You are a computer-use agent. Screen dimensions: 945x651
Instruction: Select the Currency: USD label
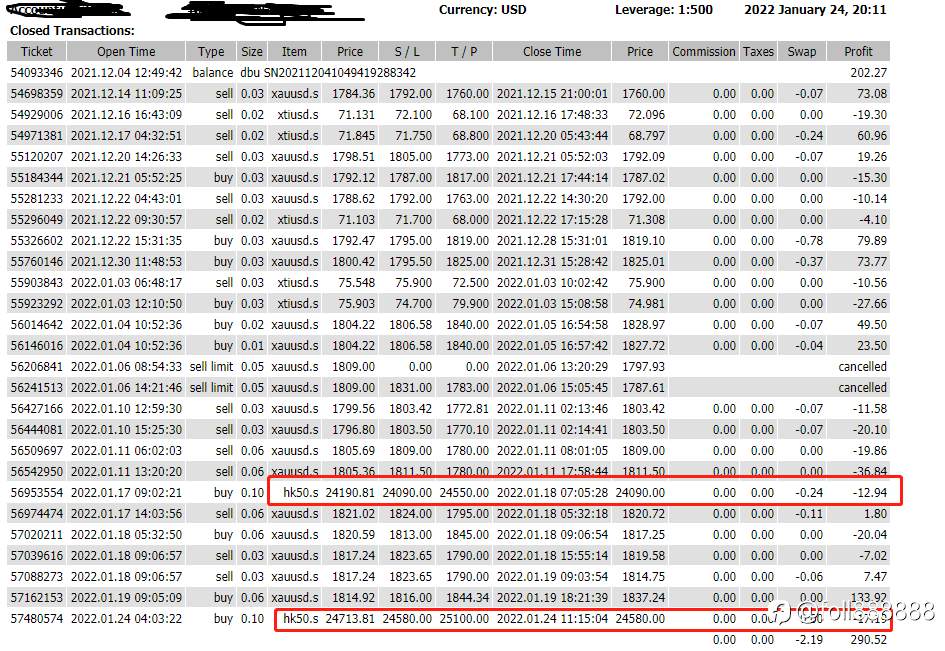click(482, 10)
